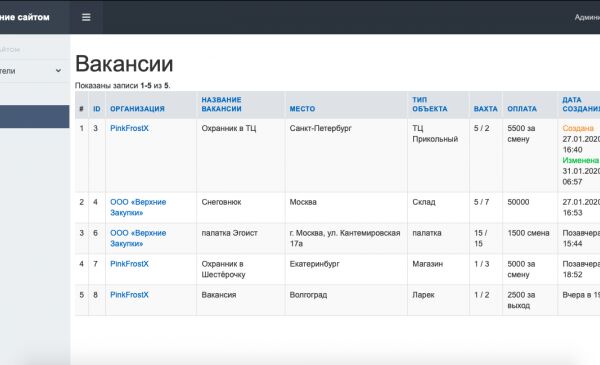Sort by Дата создания header
The image size is (600, 365).
pos(580,104)
